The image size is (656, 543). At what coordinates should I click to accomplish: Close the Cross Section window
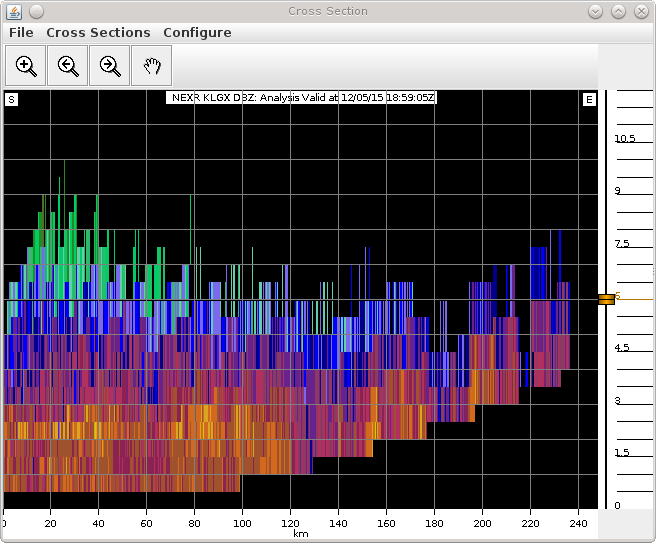coord(640,11)
